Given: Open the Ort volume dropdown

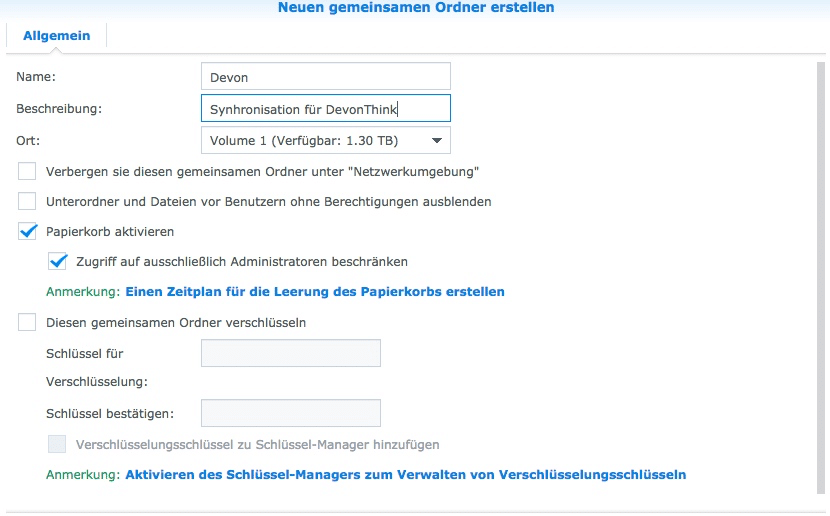Looking at the screenshot, I should [x=325, y=140].
